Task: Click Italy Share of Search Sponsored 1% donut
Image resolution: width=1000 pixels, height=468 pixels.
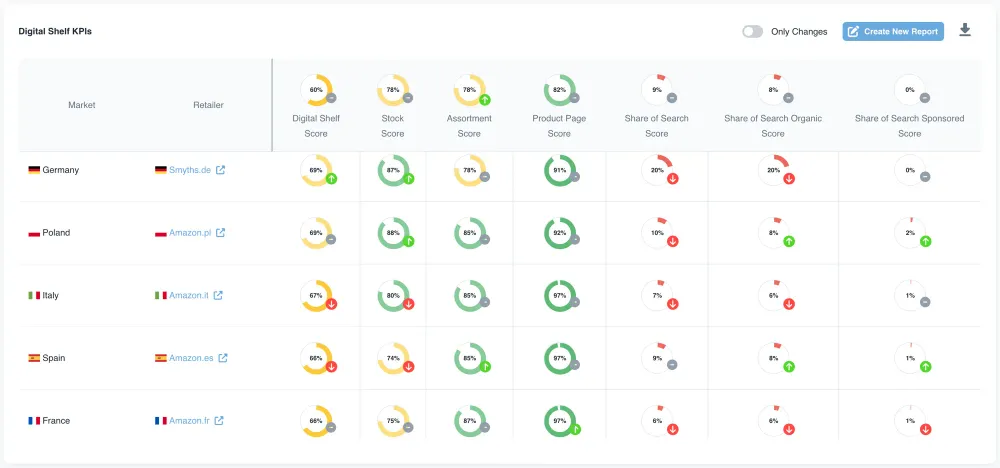Action: 910,296
